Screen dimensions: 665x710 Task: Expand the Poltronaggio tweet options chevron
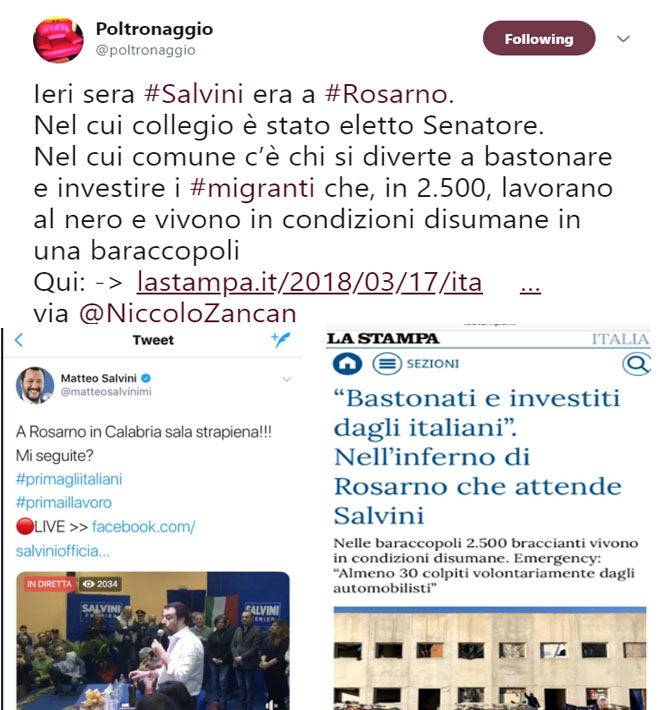(x=623, y=39)
